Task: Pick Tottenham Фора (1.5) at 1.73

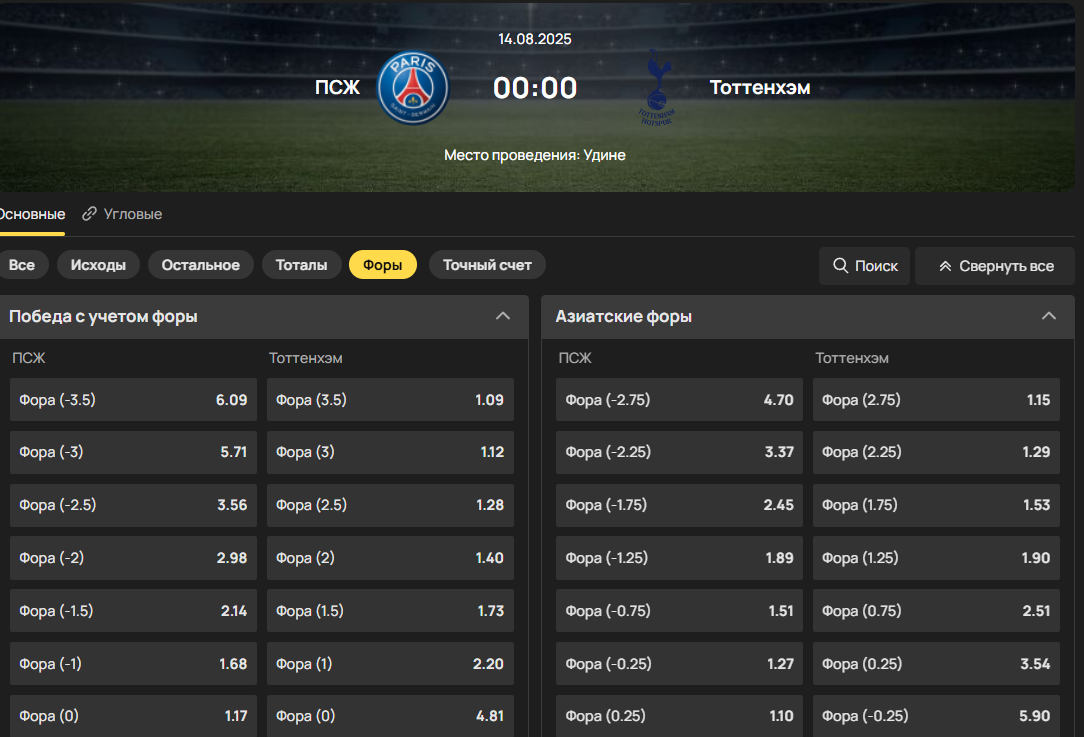Action: pos(390,610)
